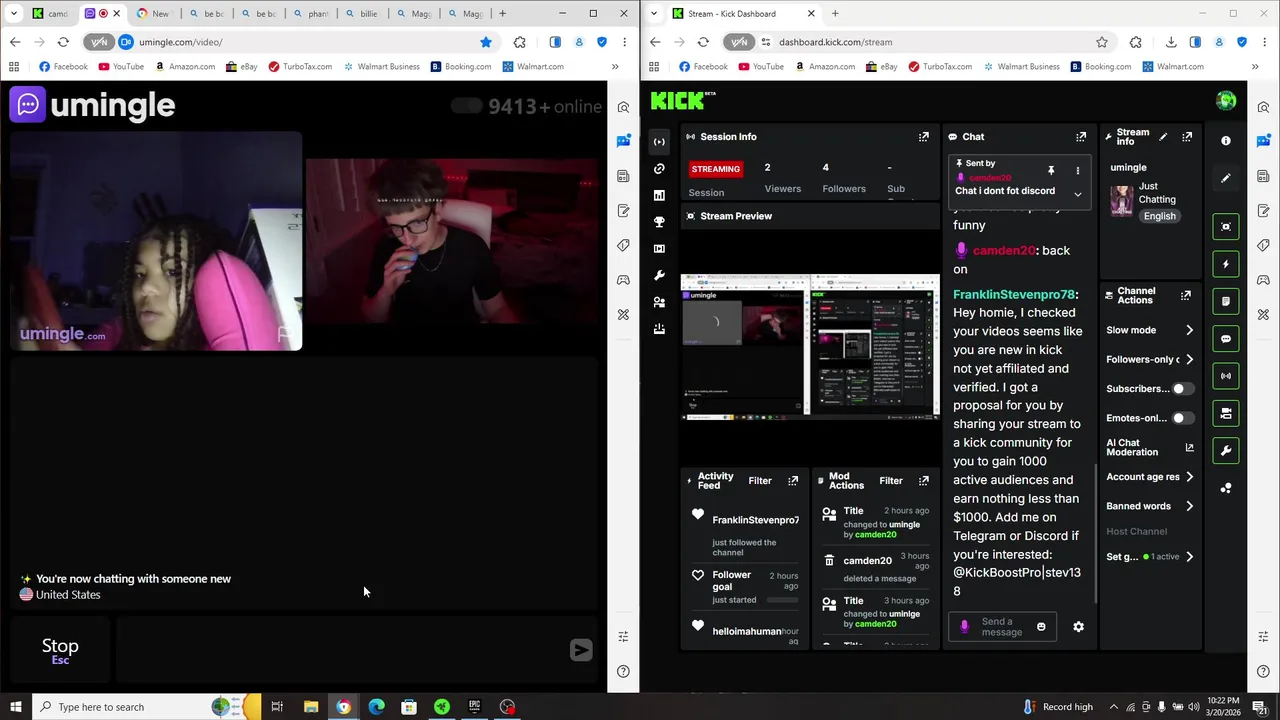Filter the Activity Feed
1280x720 pixels.
(760, 481)
